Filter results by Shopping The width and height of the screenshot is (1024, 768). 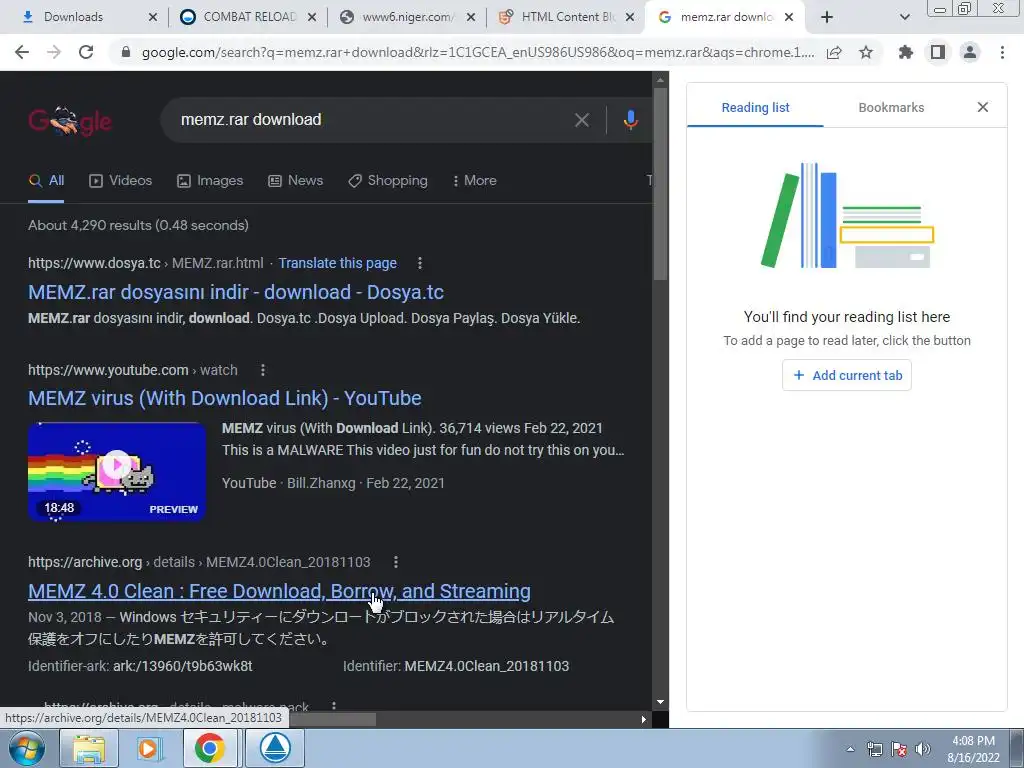click(x=388, y=181)
